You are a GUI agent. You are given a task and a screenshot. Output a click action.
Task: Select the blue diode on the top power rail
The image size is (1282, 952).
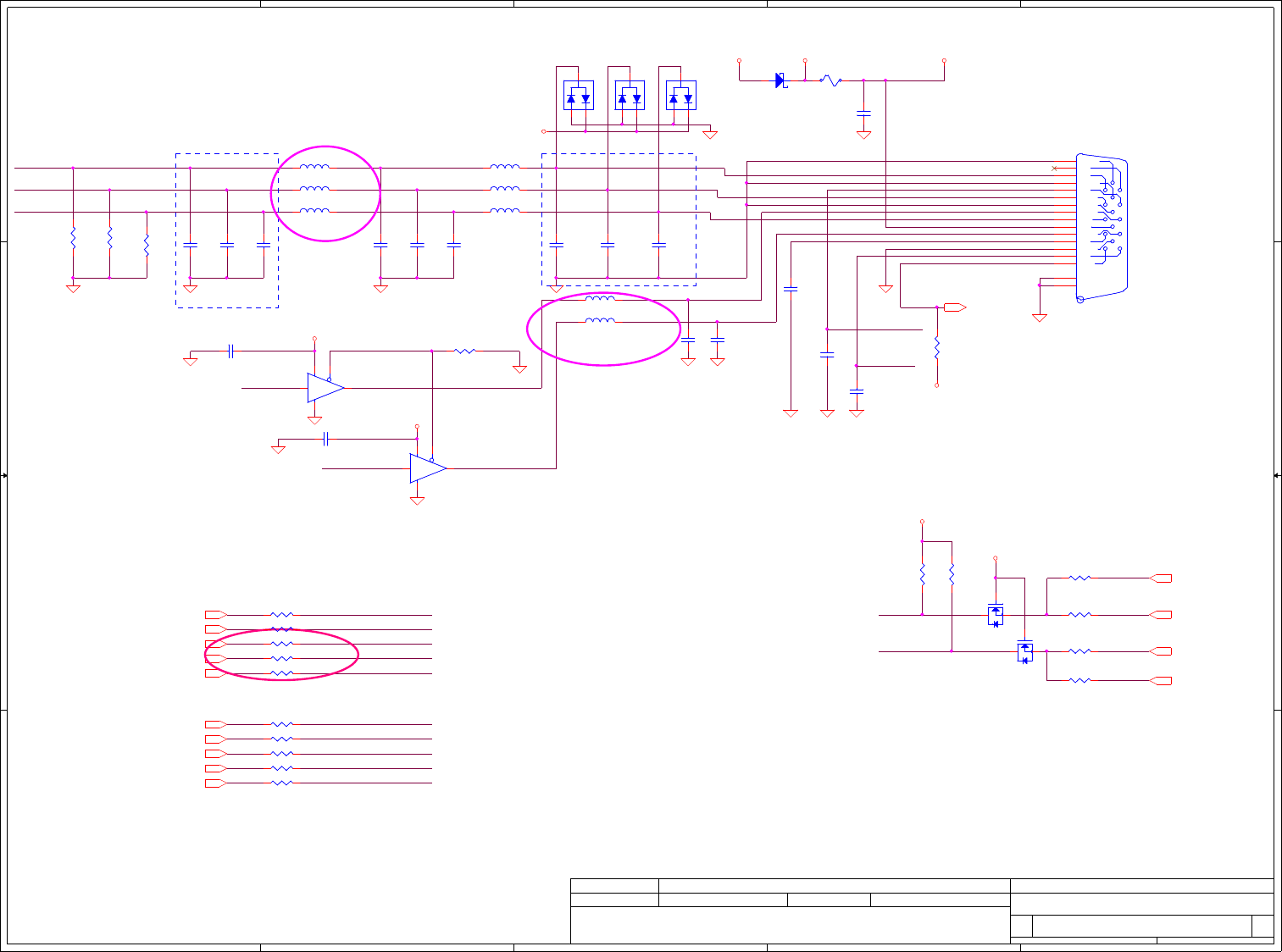(780, 80)
